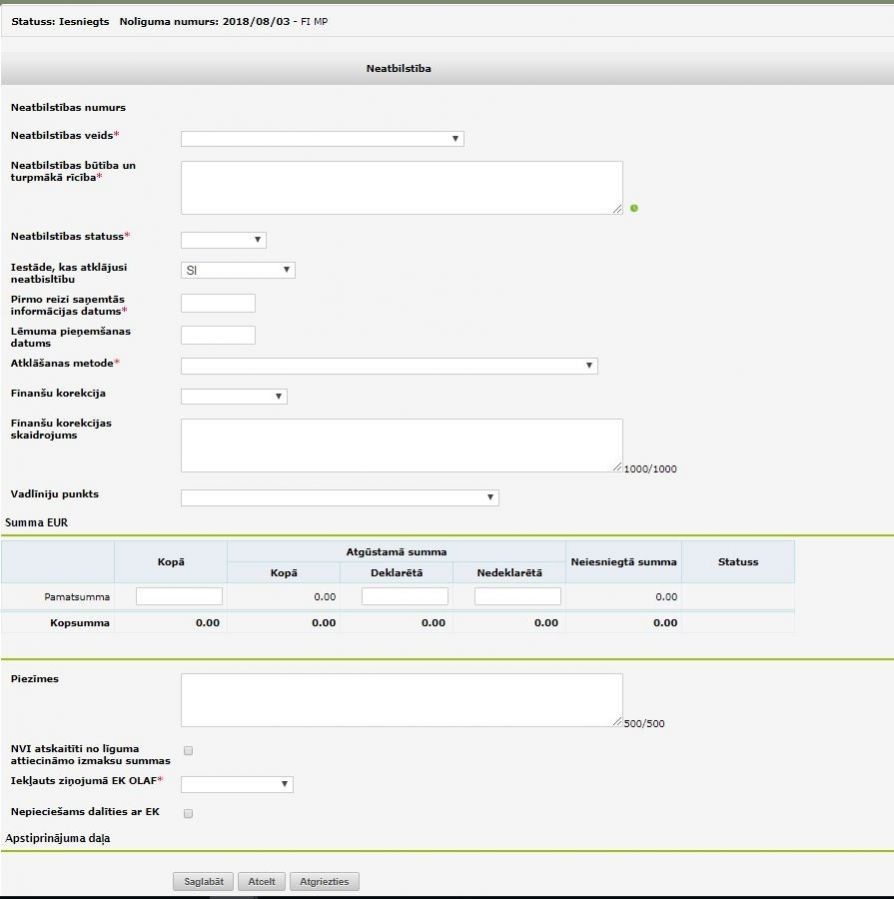Click the green info dot beside description textarea
The image size is (894, 899).
(x=634, y=209)
